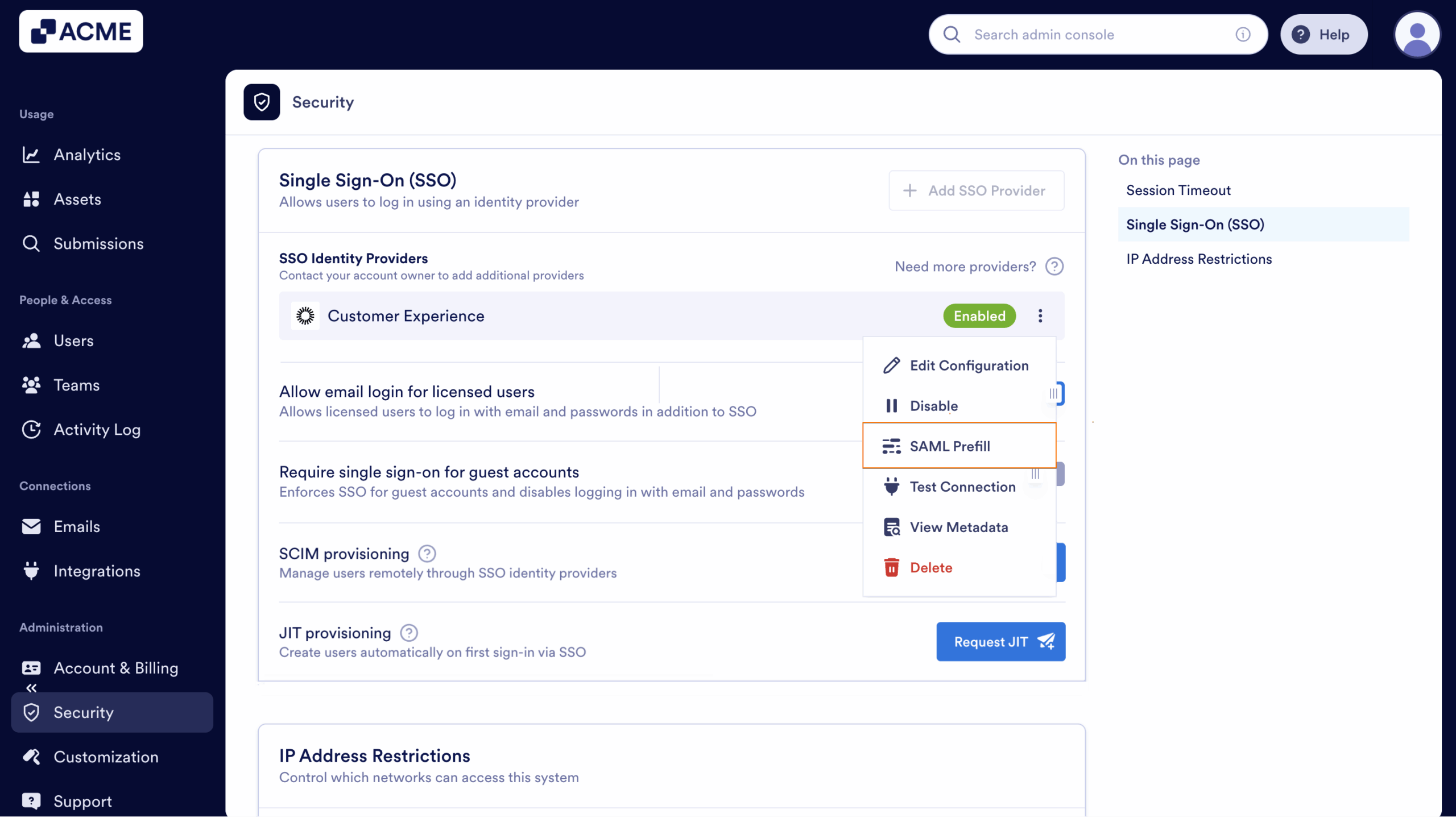Collapse the sidebar with the double chevron

click(32, 688)
